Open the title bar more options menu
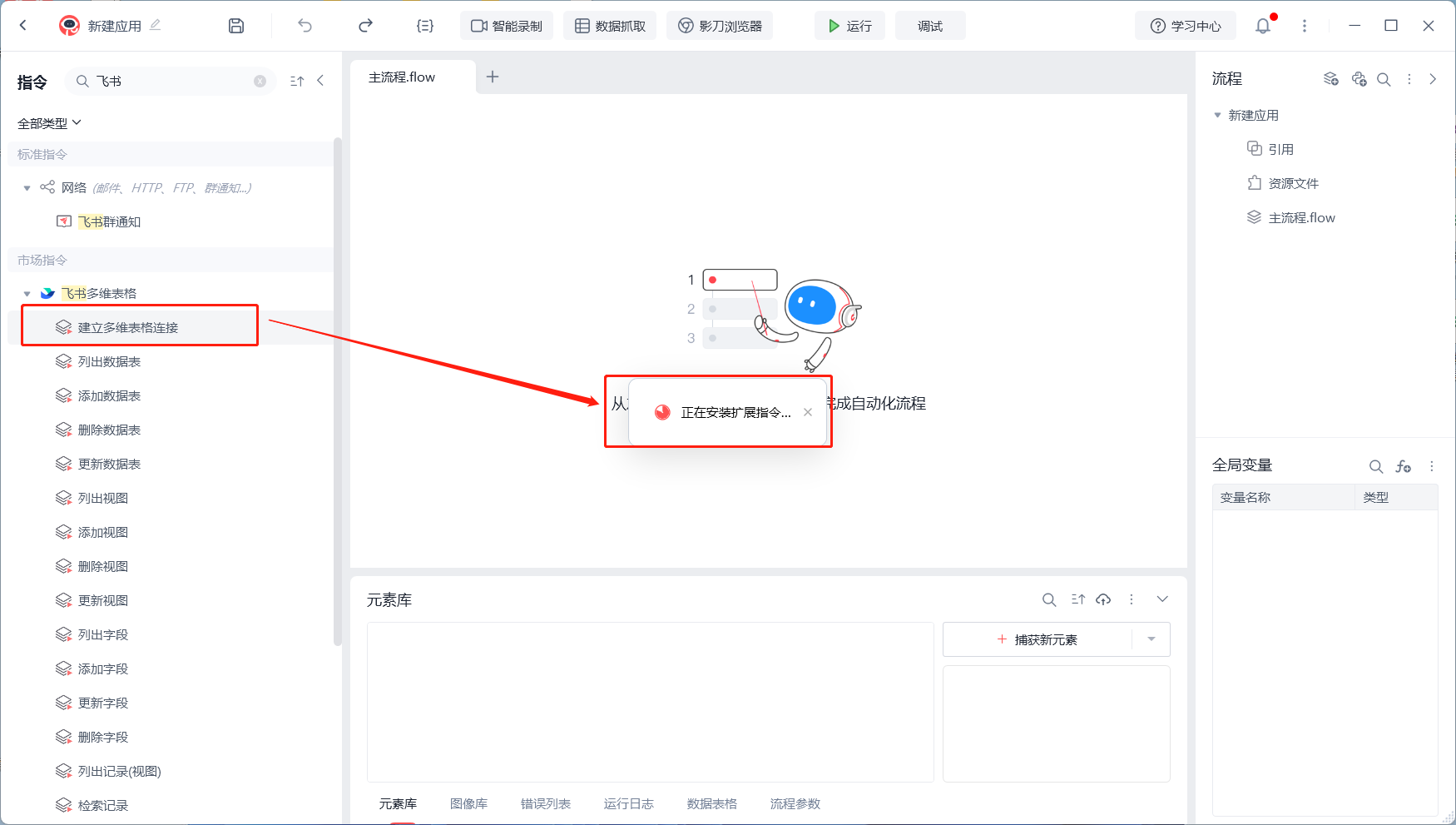 pyautogui.click(x=1305, y=26)
